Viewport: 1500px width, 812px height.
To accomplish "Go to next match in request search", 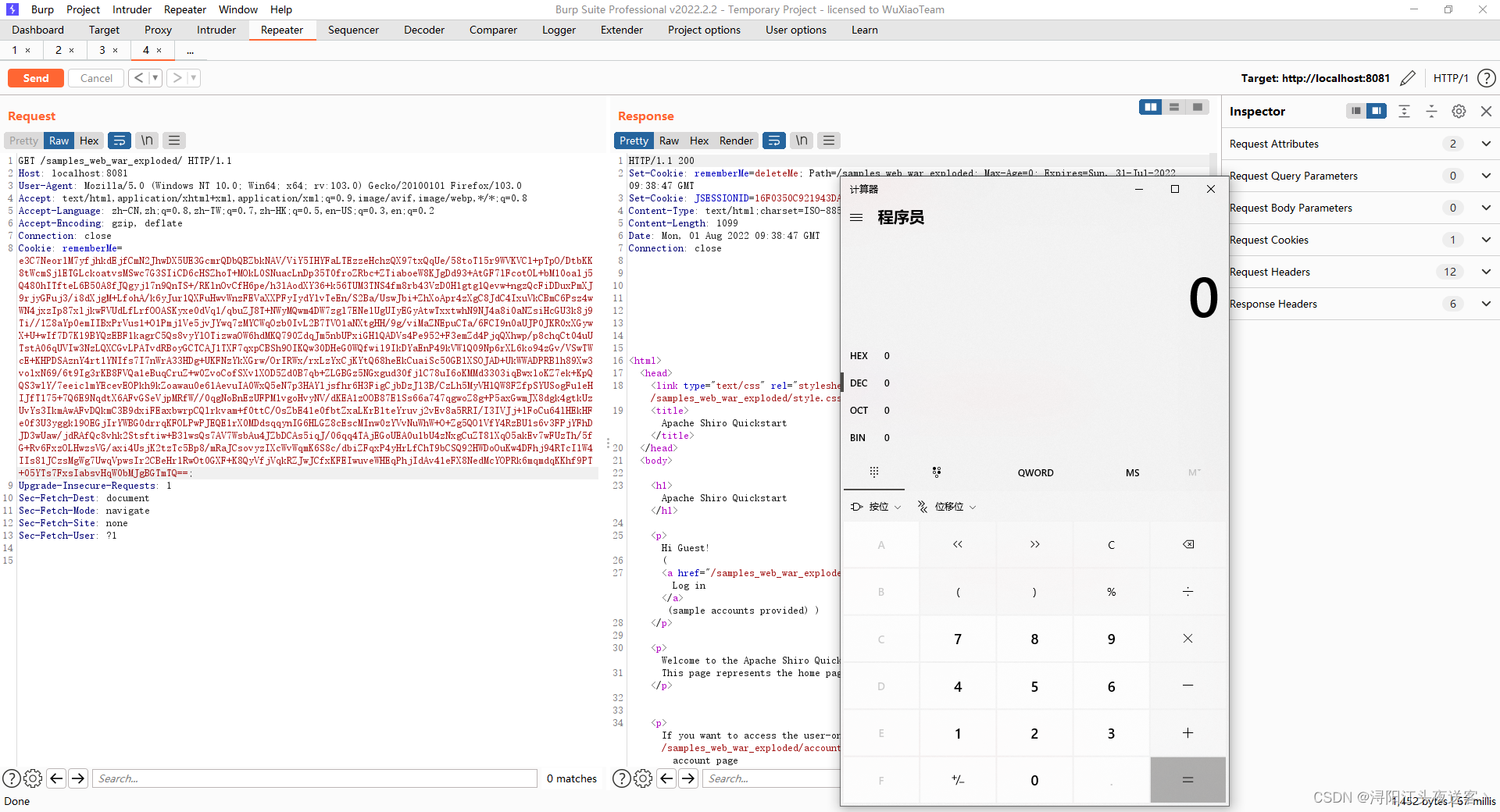I will pyautogui.click(x=78, y=778).
